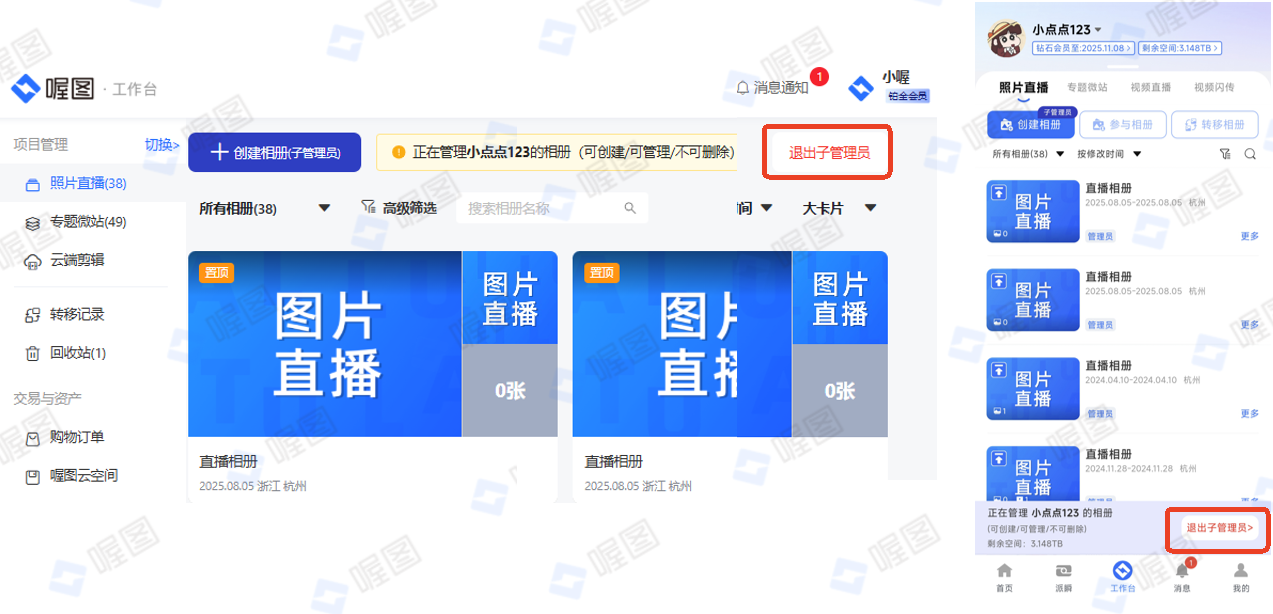Click the 喔图 logo in the desktop header

point(54,90)
